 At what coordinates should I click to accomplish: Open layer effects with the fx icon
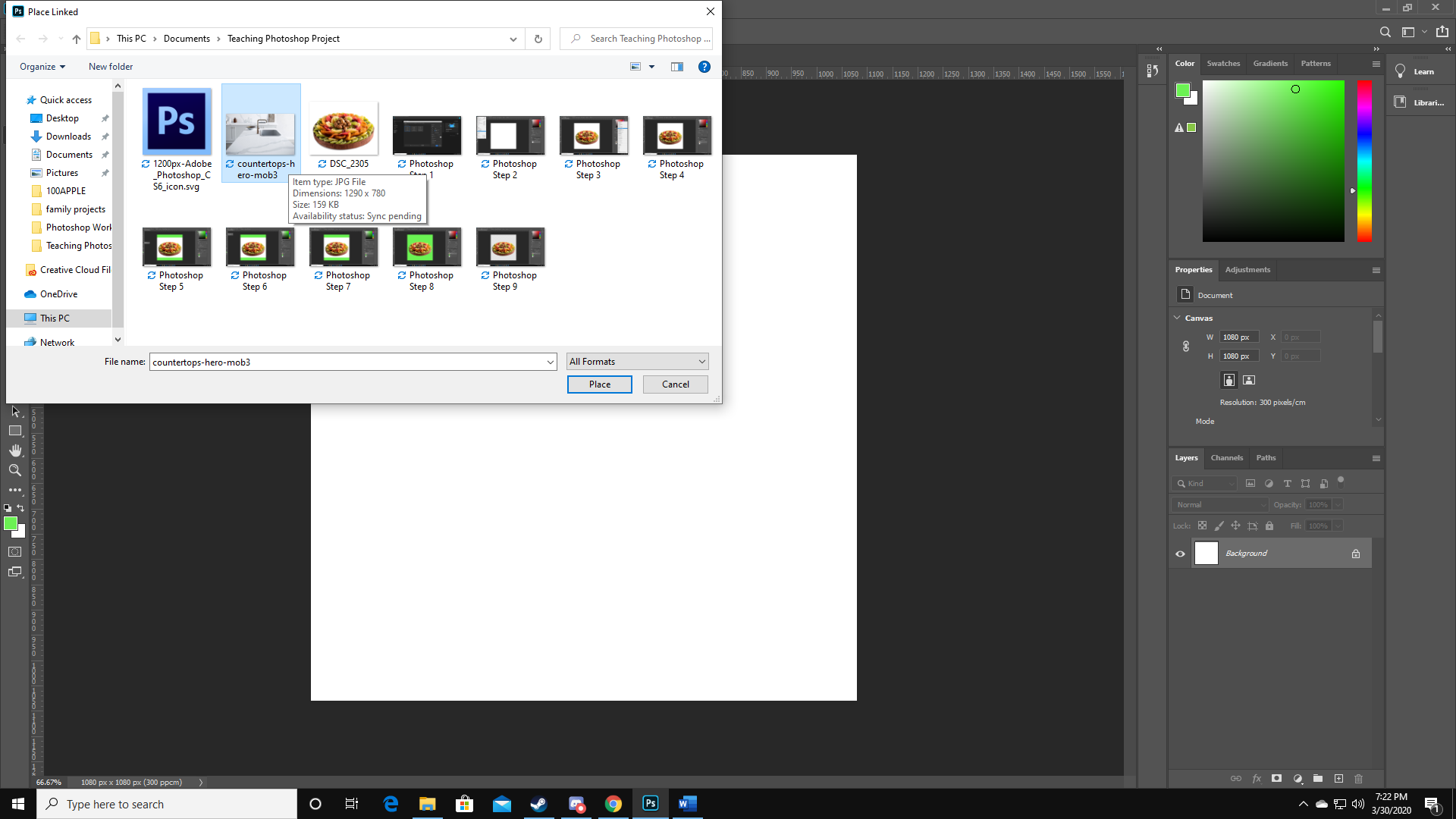pos(1257,778)
